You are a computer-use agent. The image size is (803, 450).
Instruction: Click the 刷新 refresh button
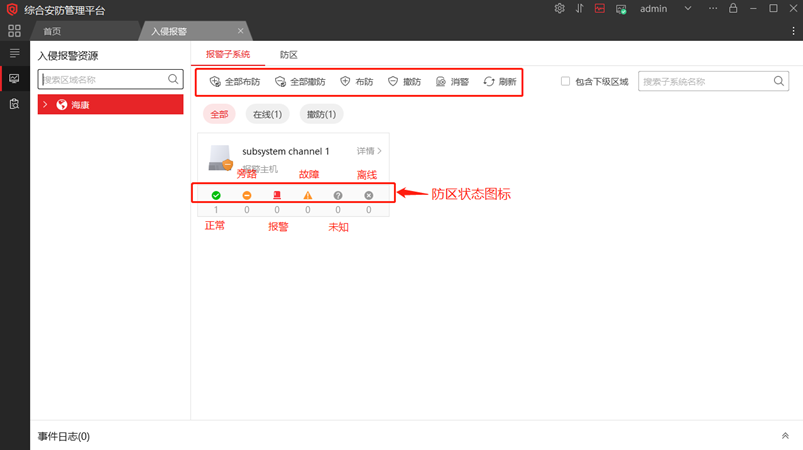coord(500,81)
